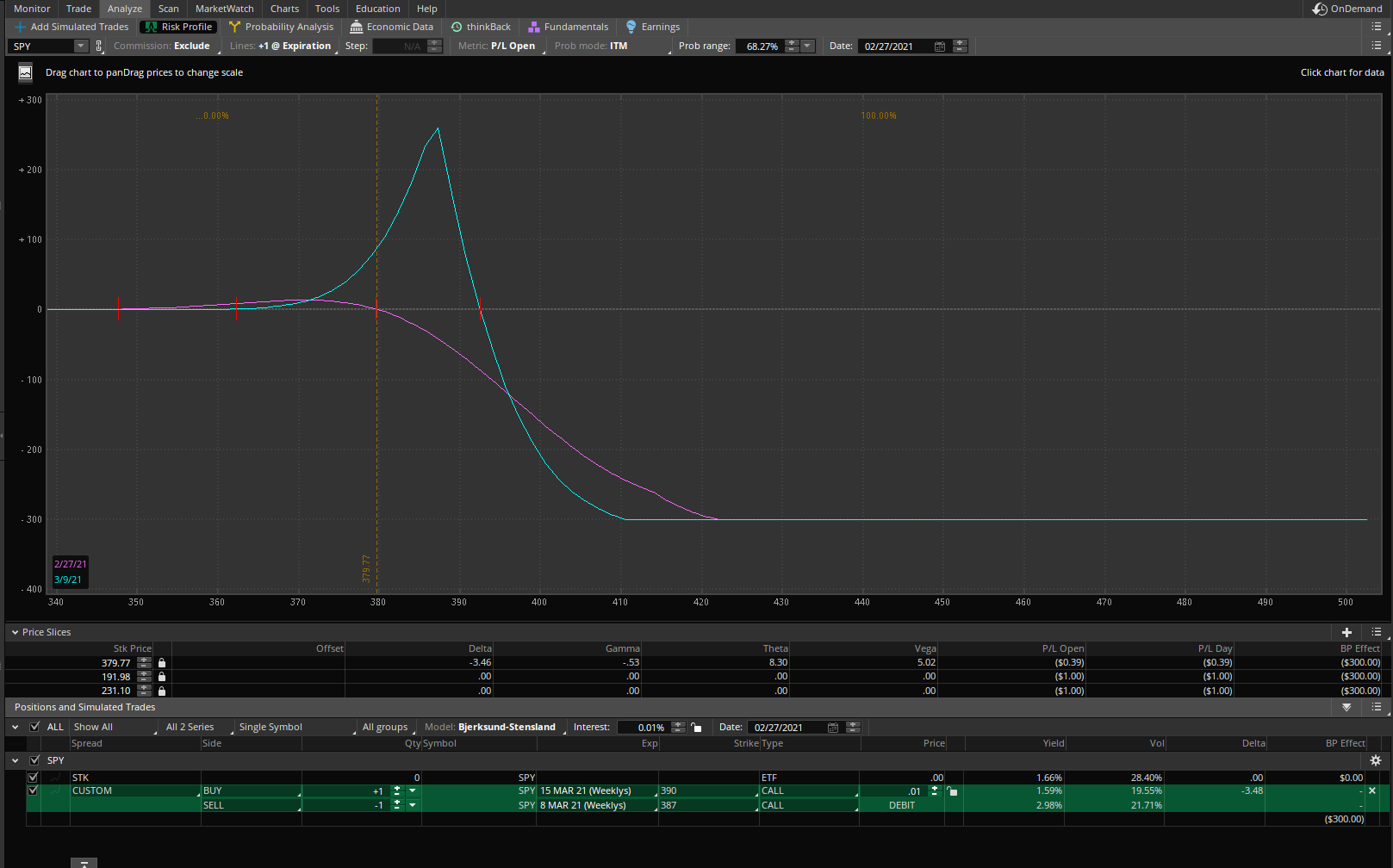The height and width of the screenshot is (868, 1393).
Task: Toggle the SPY group checkbox
Action: click(x=34, y=760)
